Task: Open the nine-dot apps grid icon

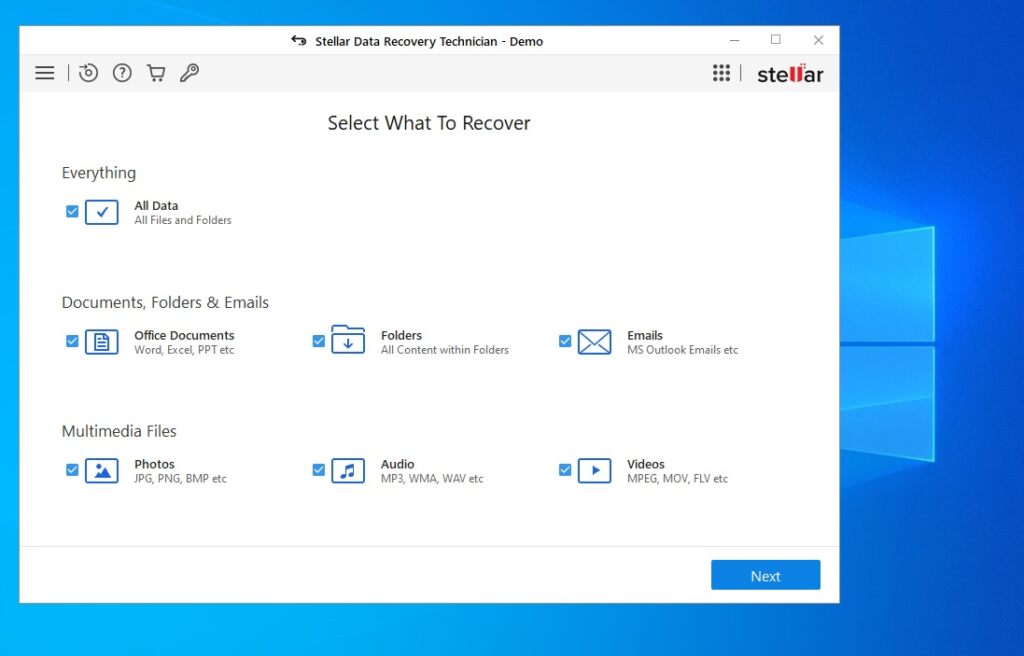Action: (x=721, y=73)
